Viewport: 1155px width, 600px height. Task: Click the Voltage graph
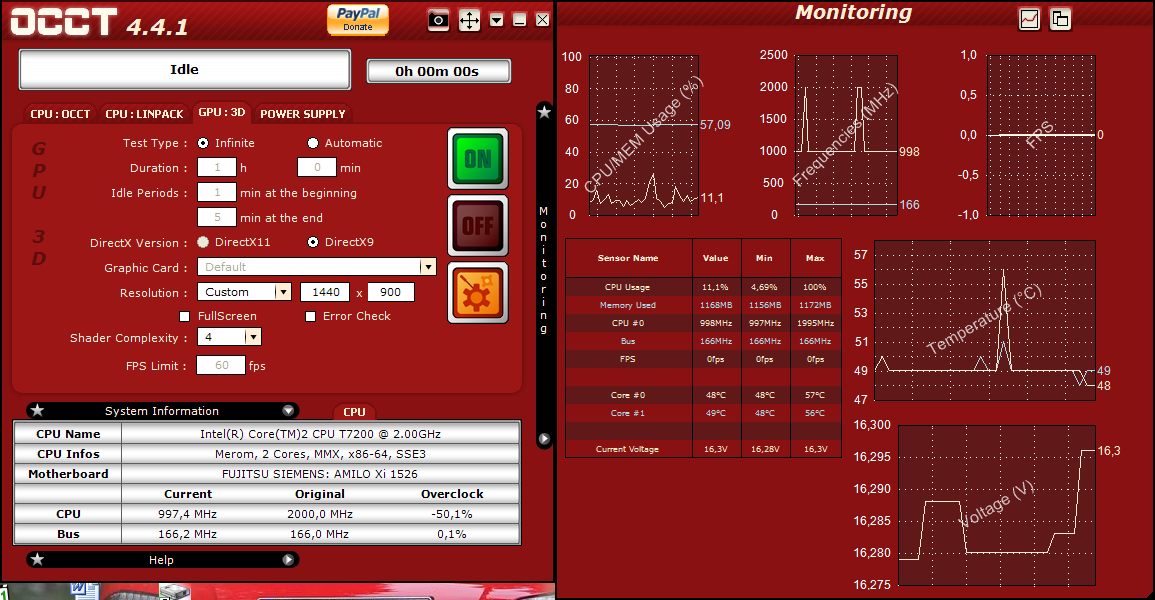pyautogui.click(x=997, y=506)
